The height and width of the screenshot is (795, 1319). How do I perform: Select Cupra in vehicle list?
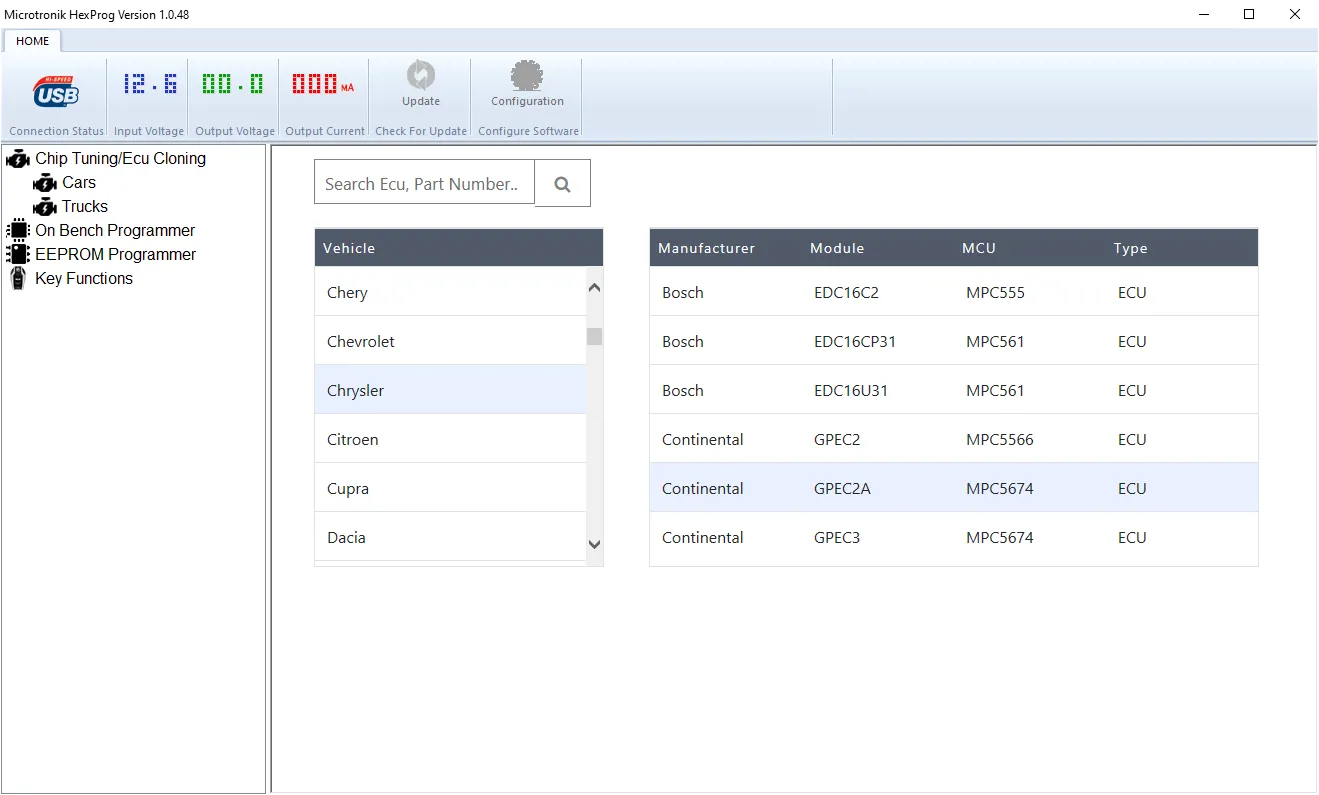tap(450, 488)
